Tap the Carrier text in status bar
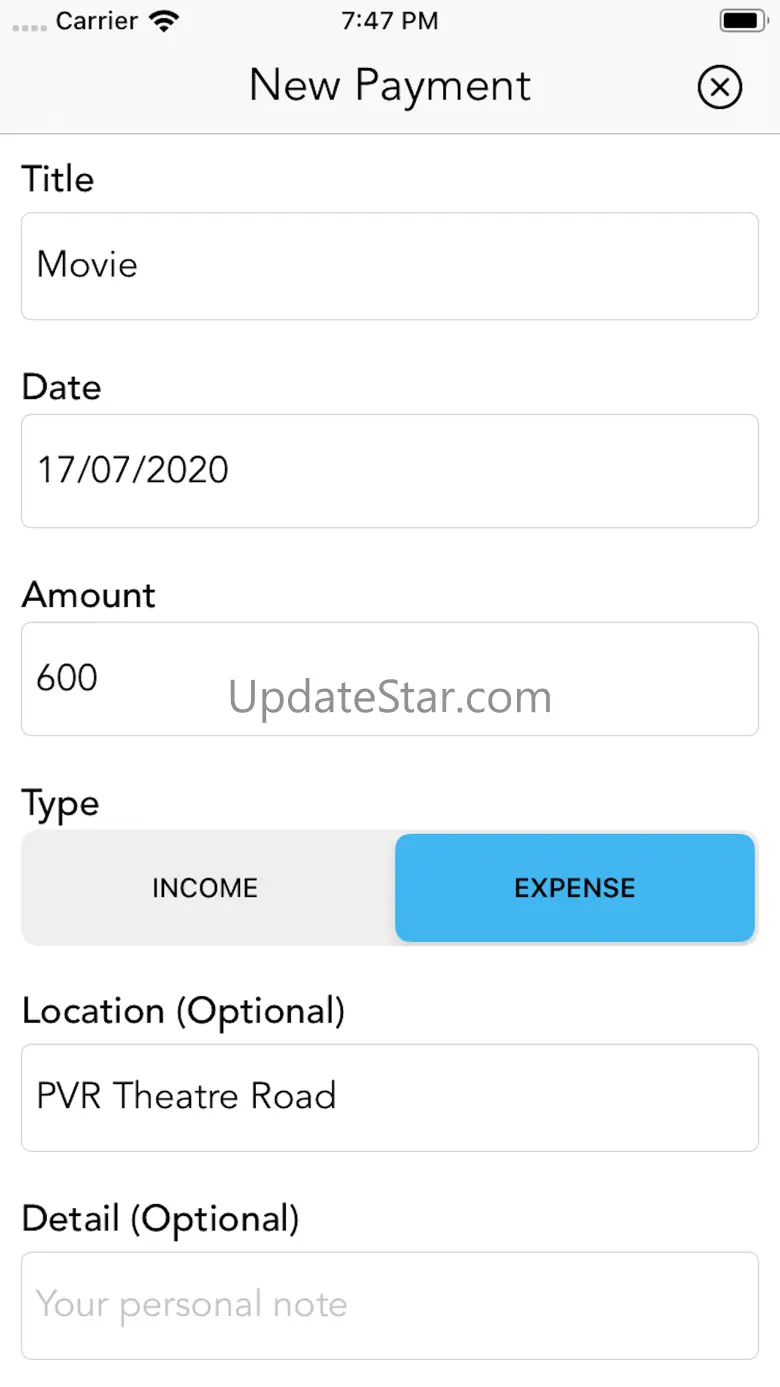 [x=97, y=21]
